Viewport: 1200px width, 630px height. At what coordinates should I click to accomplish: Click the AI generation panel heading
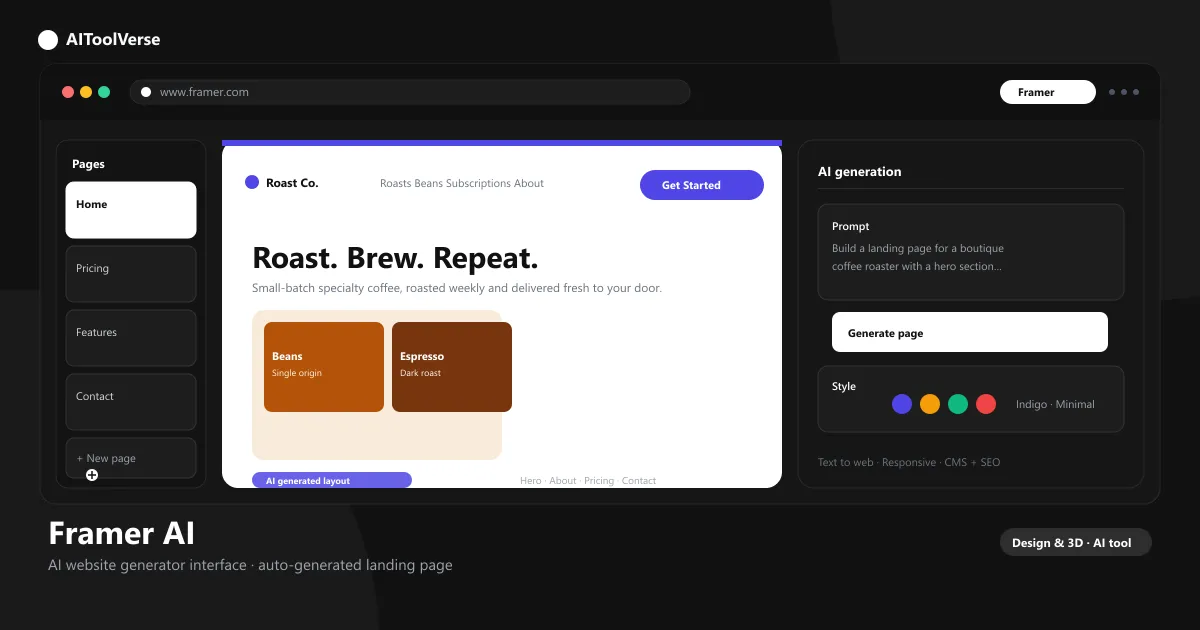point(860,172)
